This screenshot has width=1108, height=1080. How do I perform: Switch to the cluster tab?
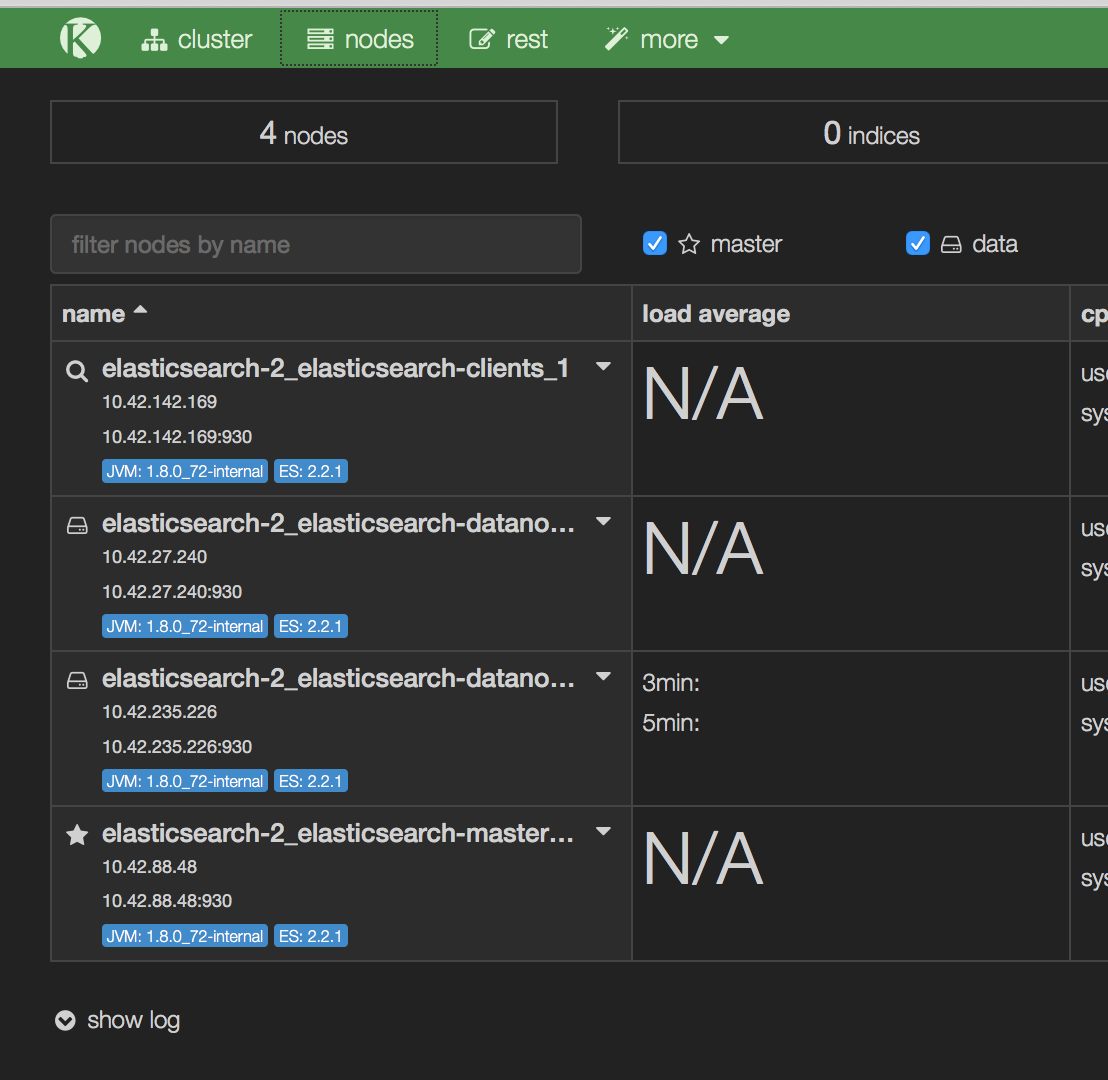tap(196, 39)
